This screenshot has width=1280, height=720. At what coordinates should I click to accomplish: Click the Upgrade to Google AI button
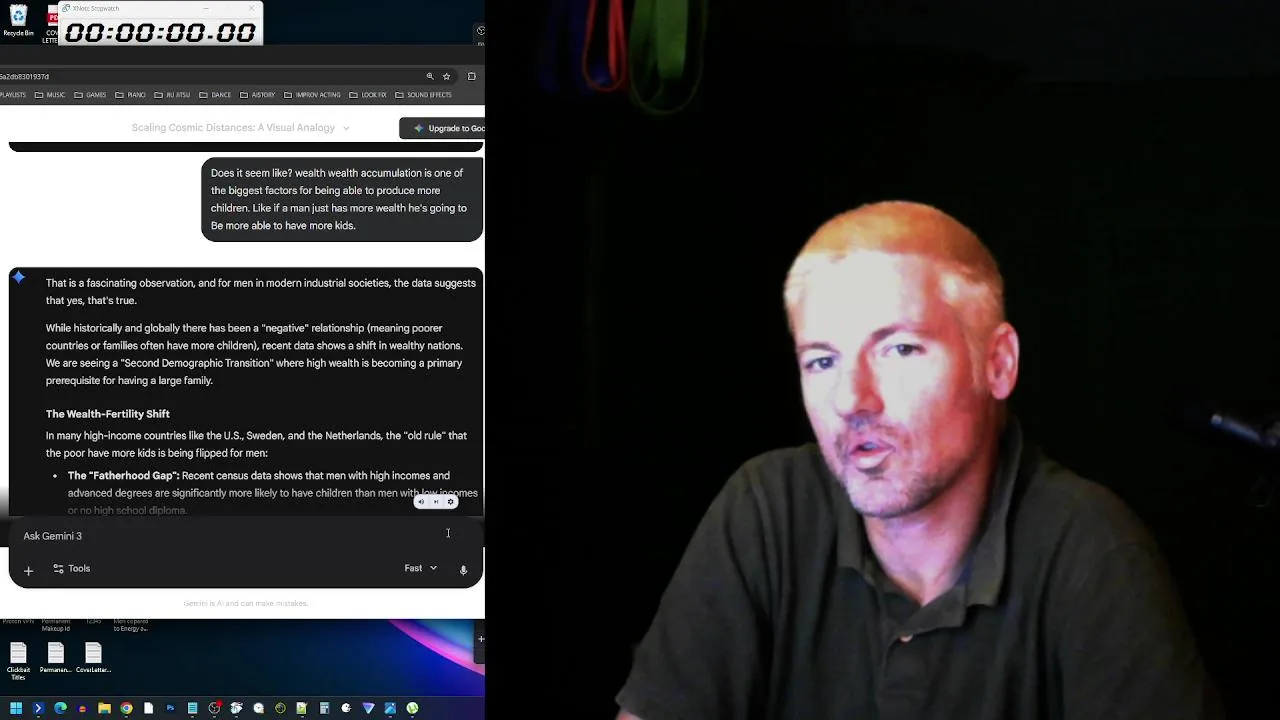(442, 128)
